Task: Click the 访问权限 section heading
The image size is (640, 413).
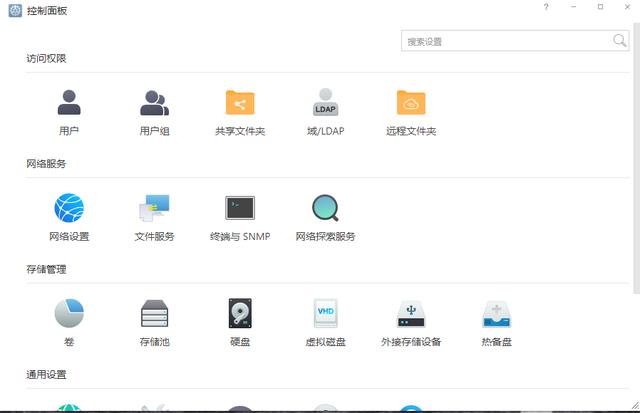Action: 46,58
